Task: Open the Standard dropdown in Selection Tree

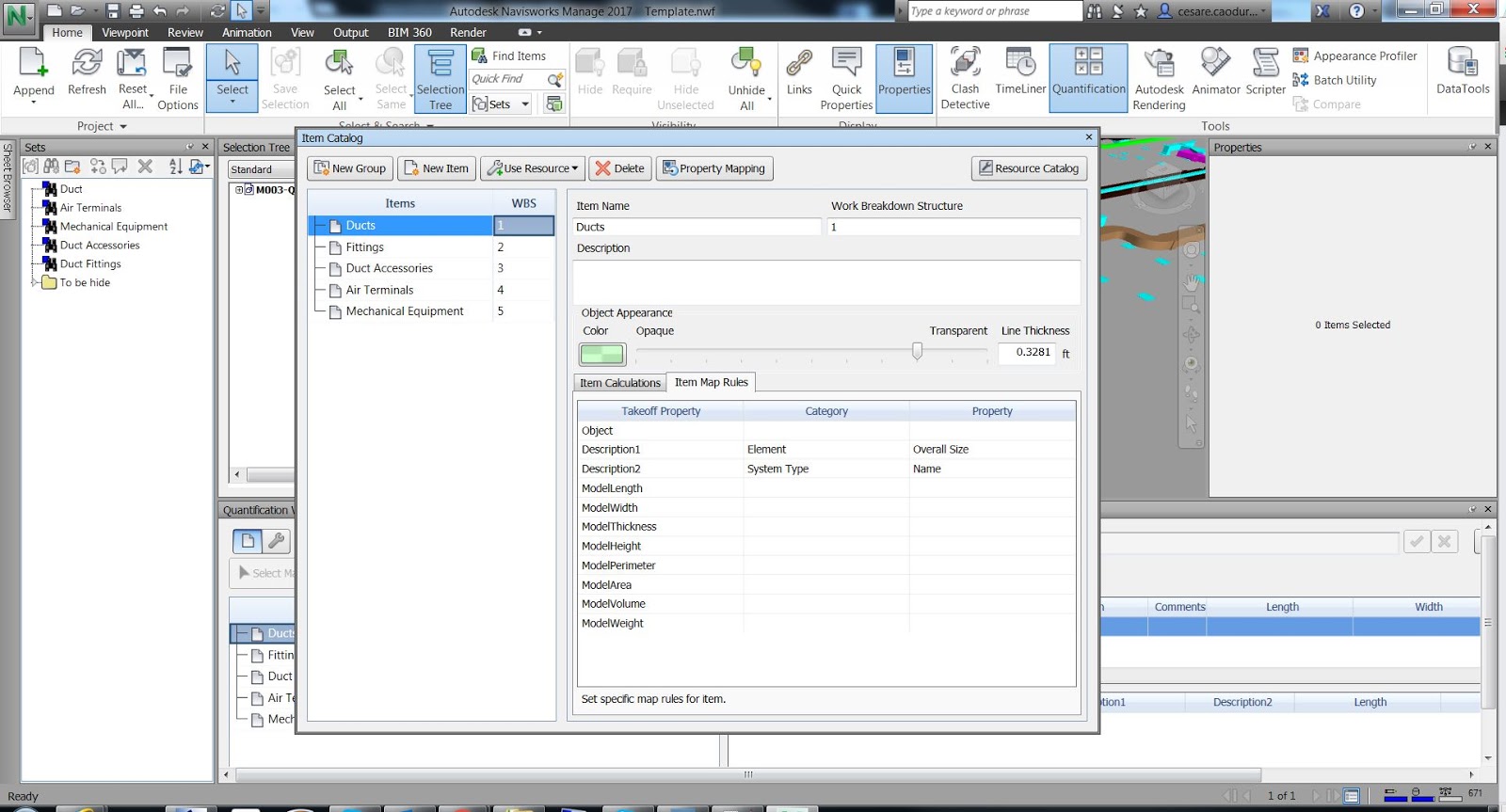Action: [261, 169]
